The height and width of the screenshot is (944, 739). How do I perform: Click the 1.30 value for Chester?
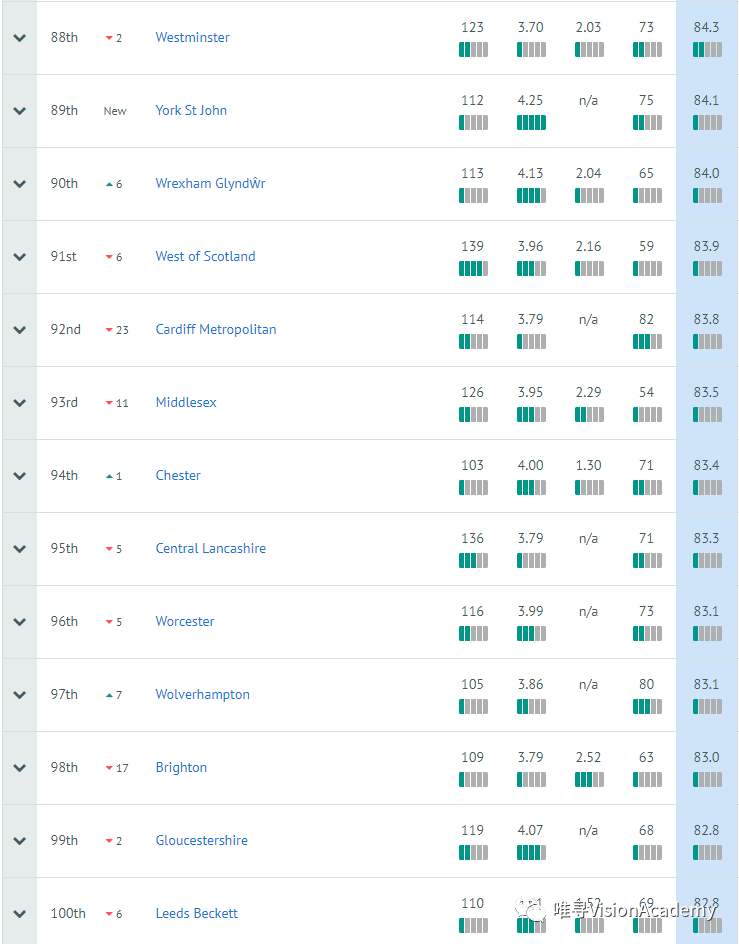(588, 465)
